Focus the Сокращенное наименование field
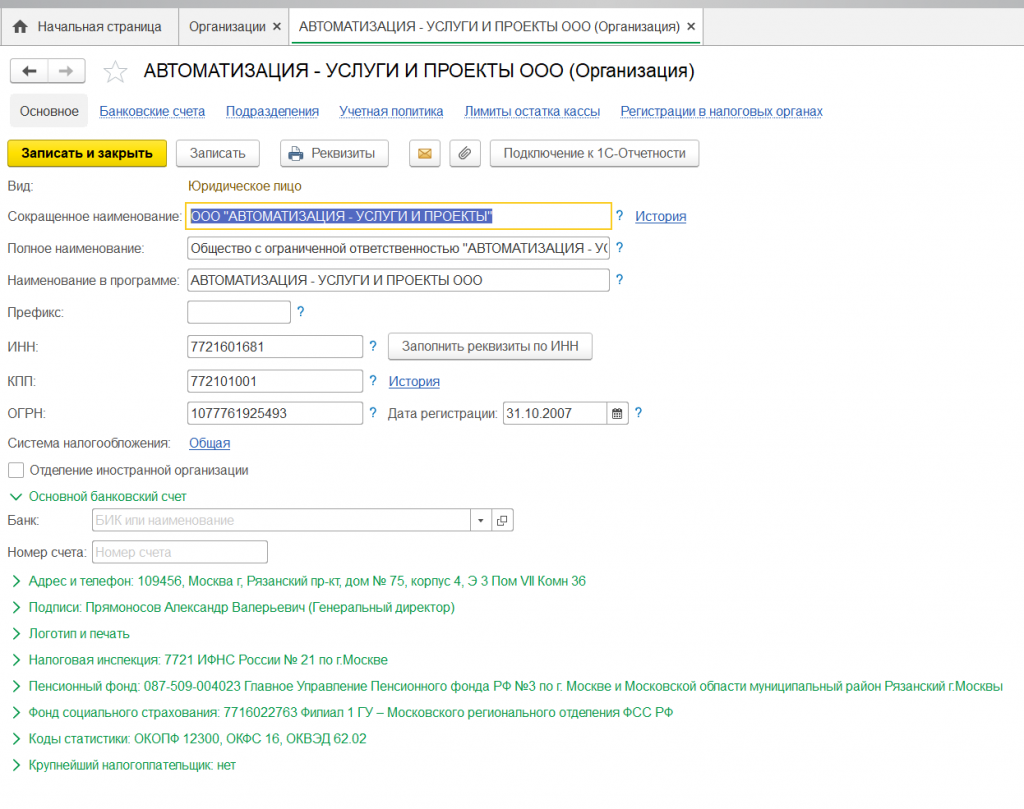Viewport: 1024px width, 809px height. 398,216
